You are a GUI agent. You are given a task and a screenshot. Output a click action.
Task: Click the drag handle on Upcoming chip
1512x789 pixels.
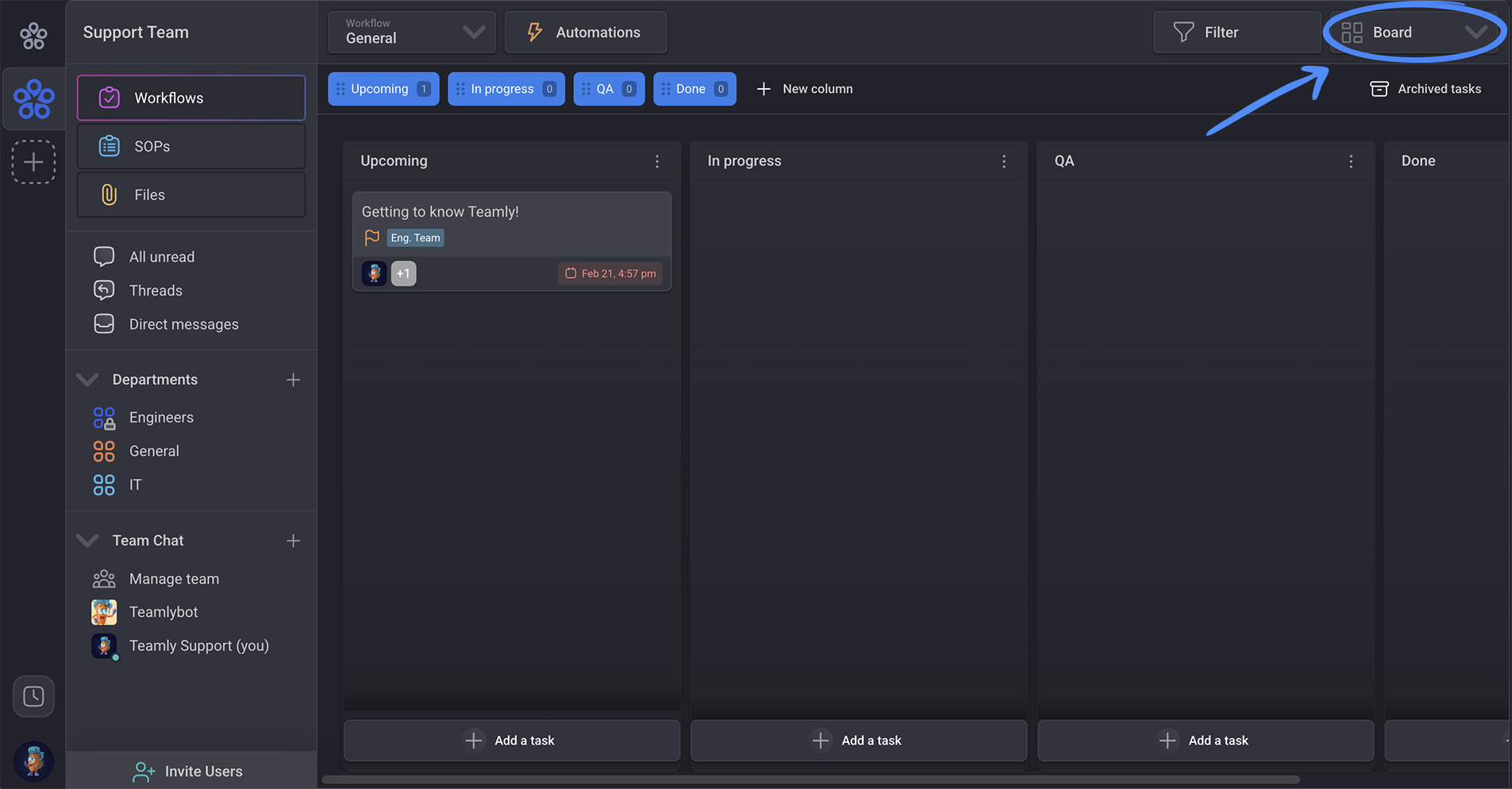pos(340,89)
